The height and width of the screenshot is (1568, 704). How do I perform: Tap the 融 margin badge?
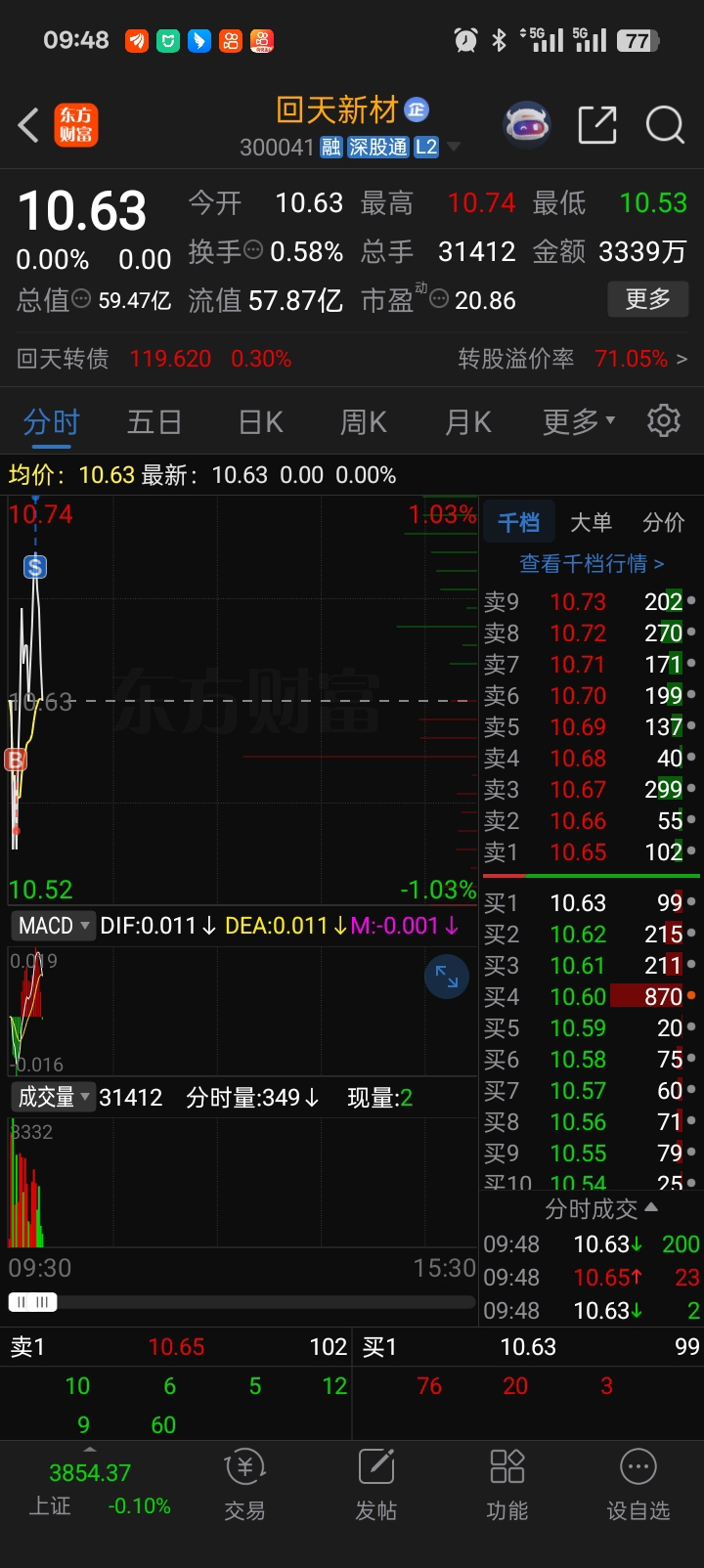331,147
